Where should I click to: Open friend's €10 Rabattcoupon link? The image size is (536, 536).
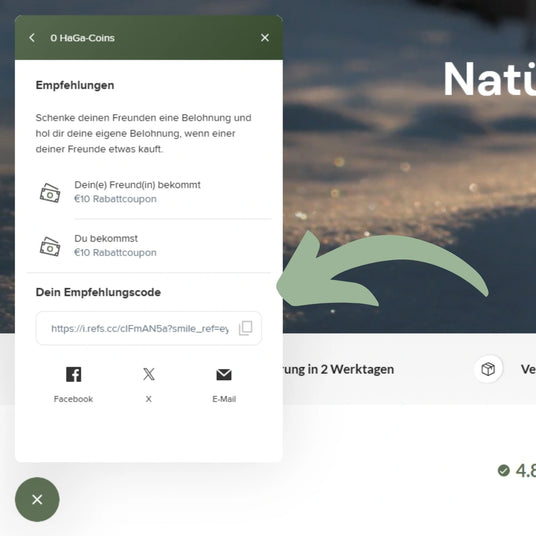(x=116, y=199)
